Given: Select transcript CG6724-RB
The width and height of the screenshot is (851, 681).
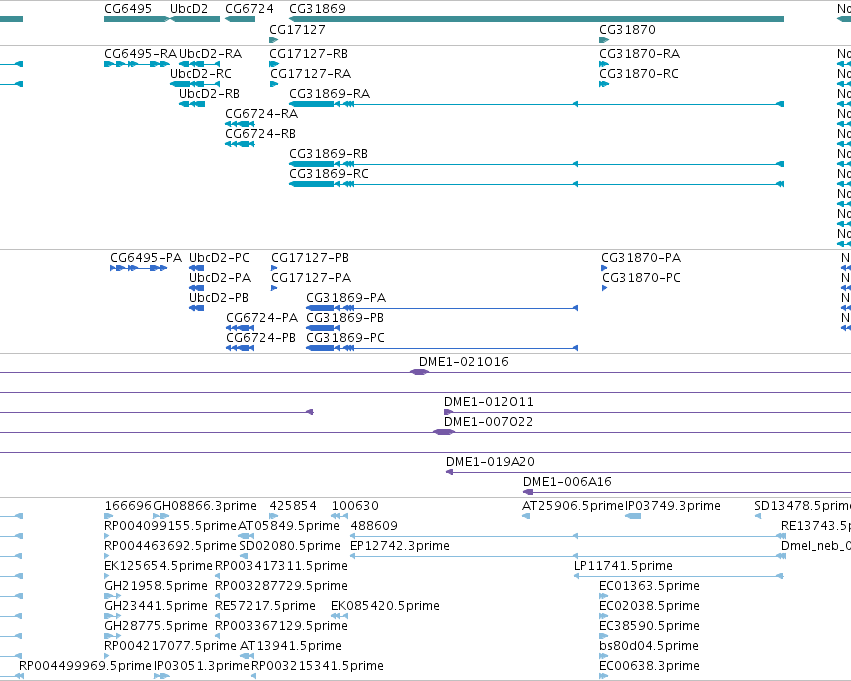Looking at the screenshot, I should pos(261,134).
